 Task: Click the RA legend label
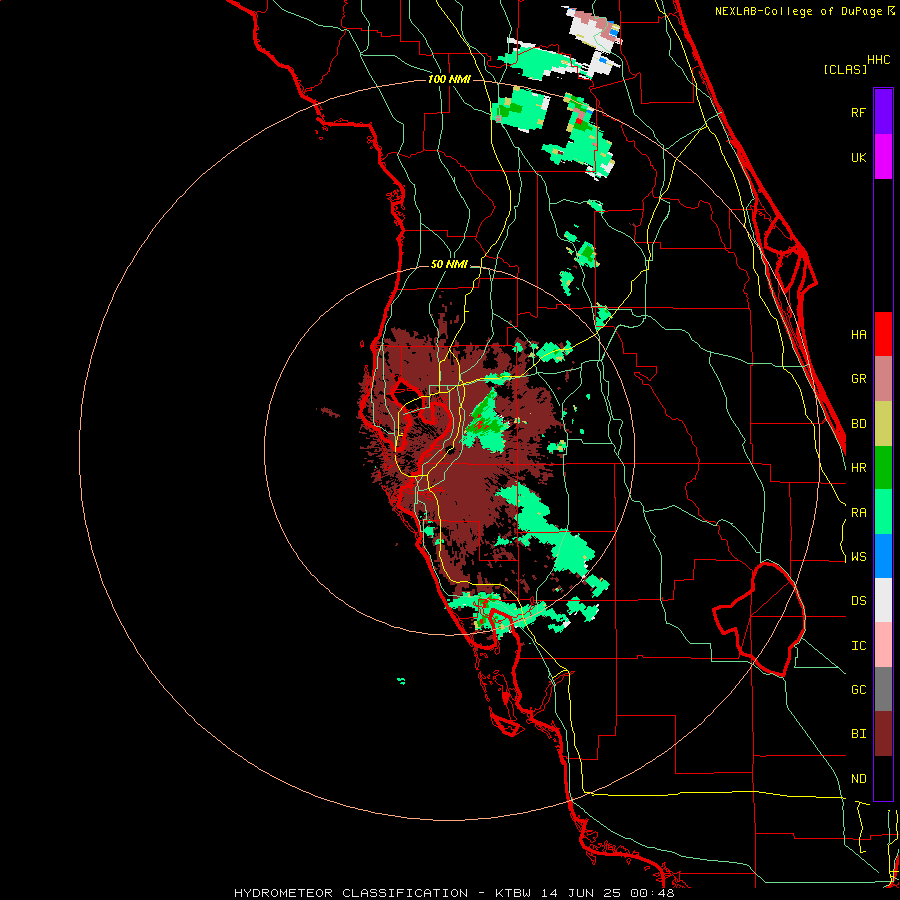(858, 512)
